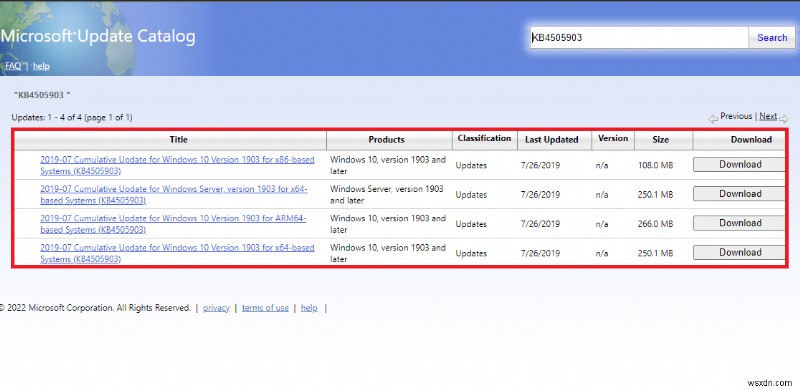800x390 pixels.
Task: Open x86-based Systems cumulative update link
Action: (177, 165)
